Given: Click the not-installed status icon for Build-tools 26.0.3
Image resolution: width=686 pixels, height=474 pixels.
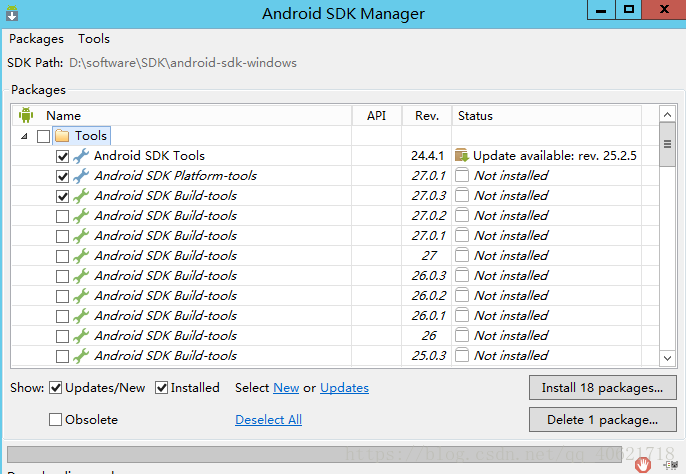Looking at the screenshot, I should (462, 275).
